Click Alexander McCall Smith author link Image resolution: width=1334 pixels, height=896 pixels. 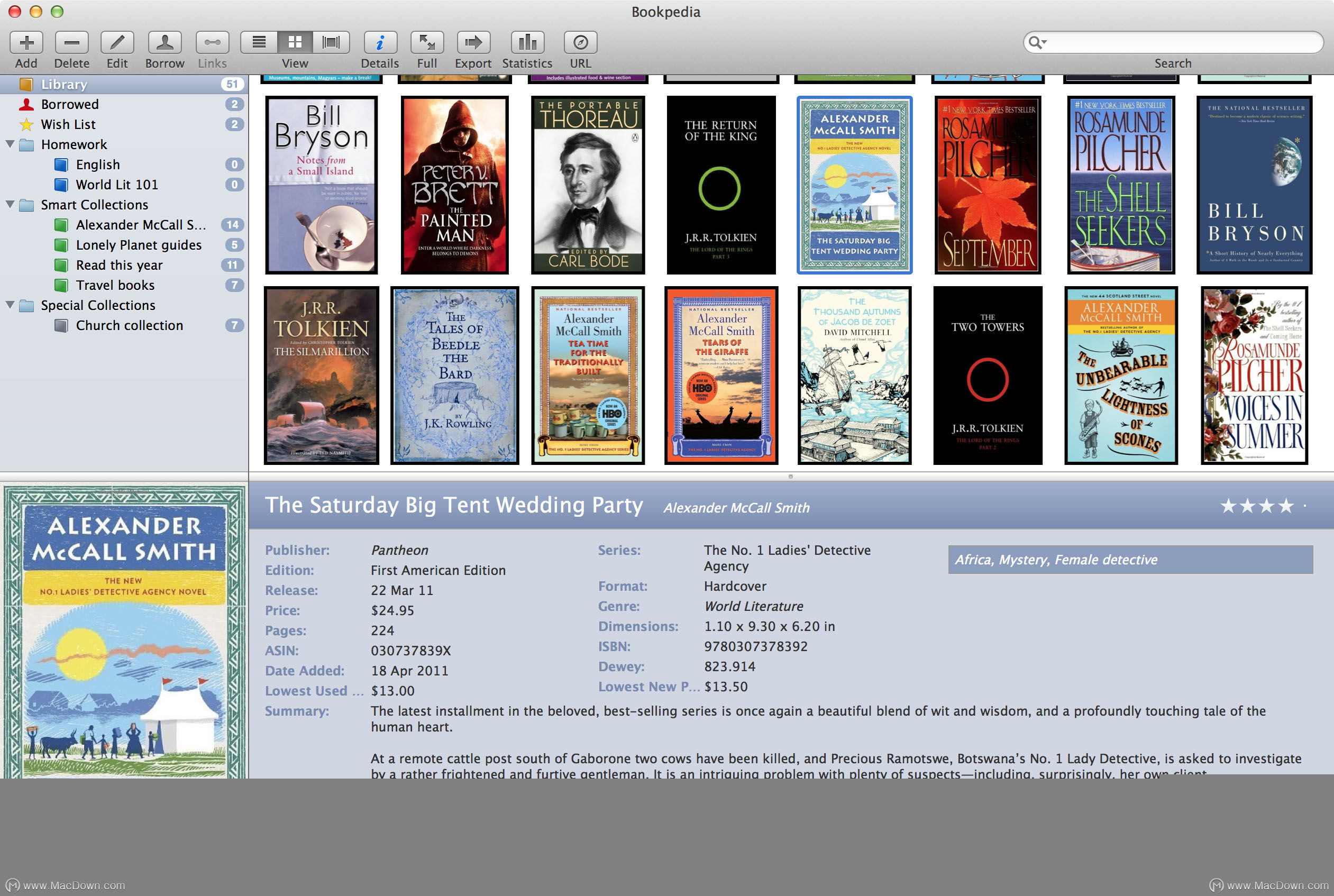[736, 508]
